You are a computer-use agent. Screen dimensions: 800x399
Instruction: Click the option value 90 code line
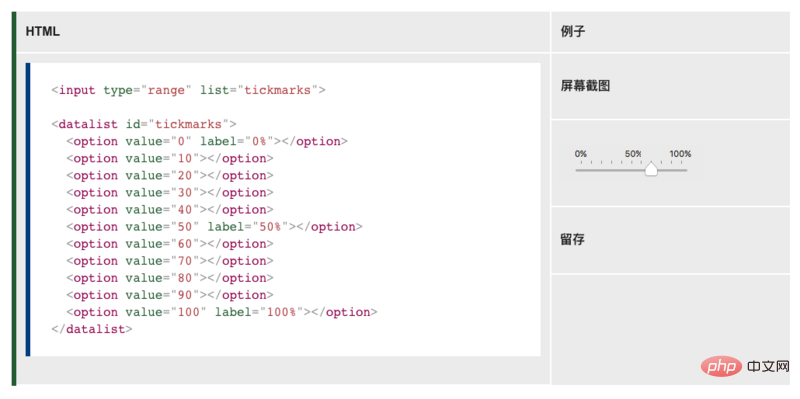pos(170,295)
